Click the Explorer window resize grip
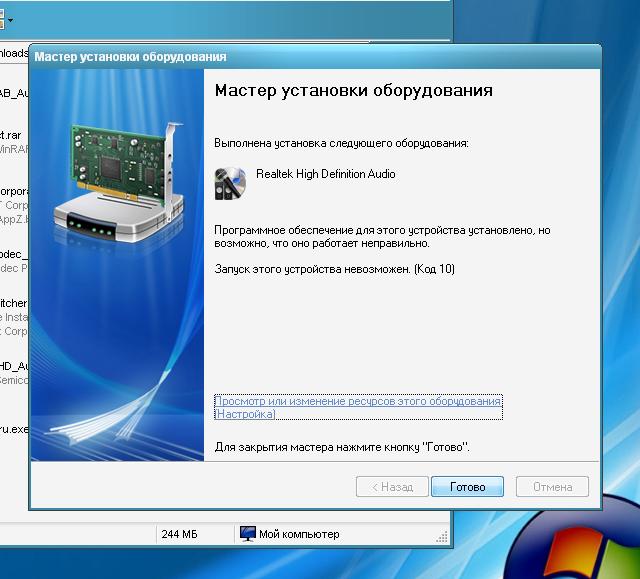Image resolution: width=640 pixels, height=579 pixels. (x=442, y=537)
